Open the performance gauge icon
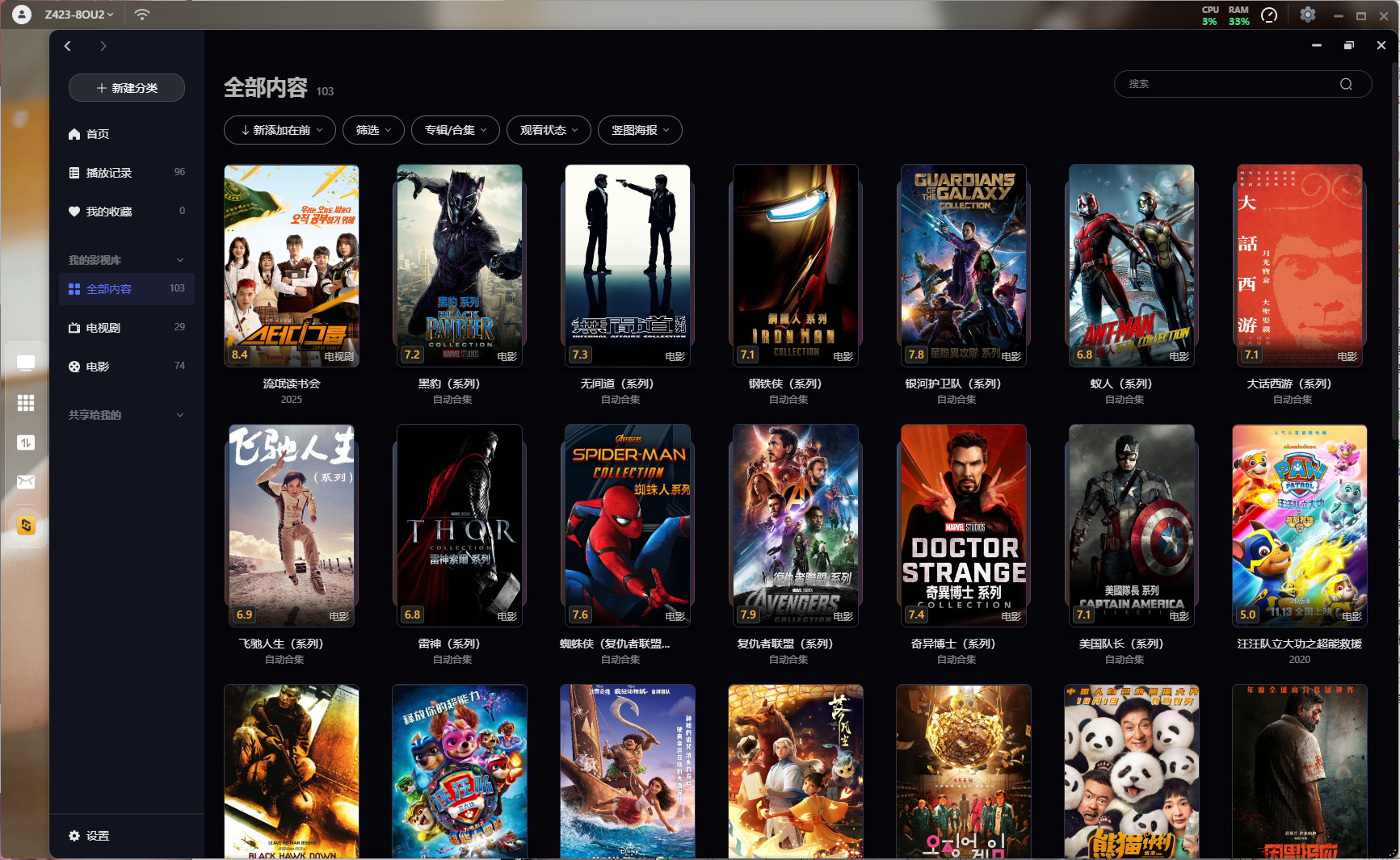 pos(1269,15)
